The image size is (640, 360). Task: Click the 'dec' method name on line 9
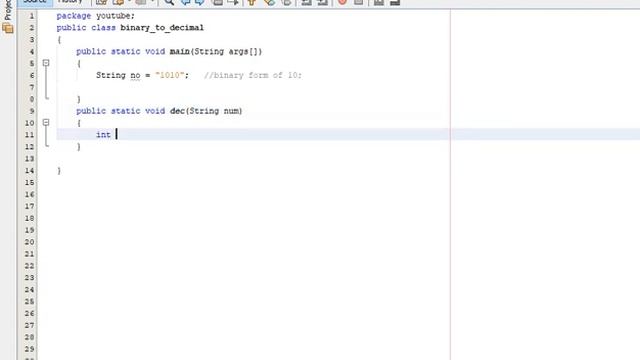coord(177,111)
